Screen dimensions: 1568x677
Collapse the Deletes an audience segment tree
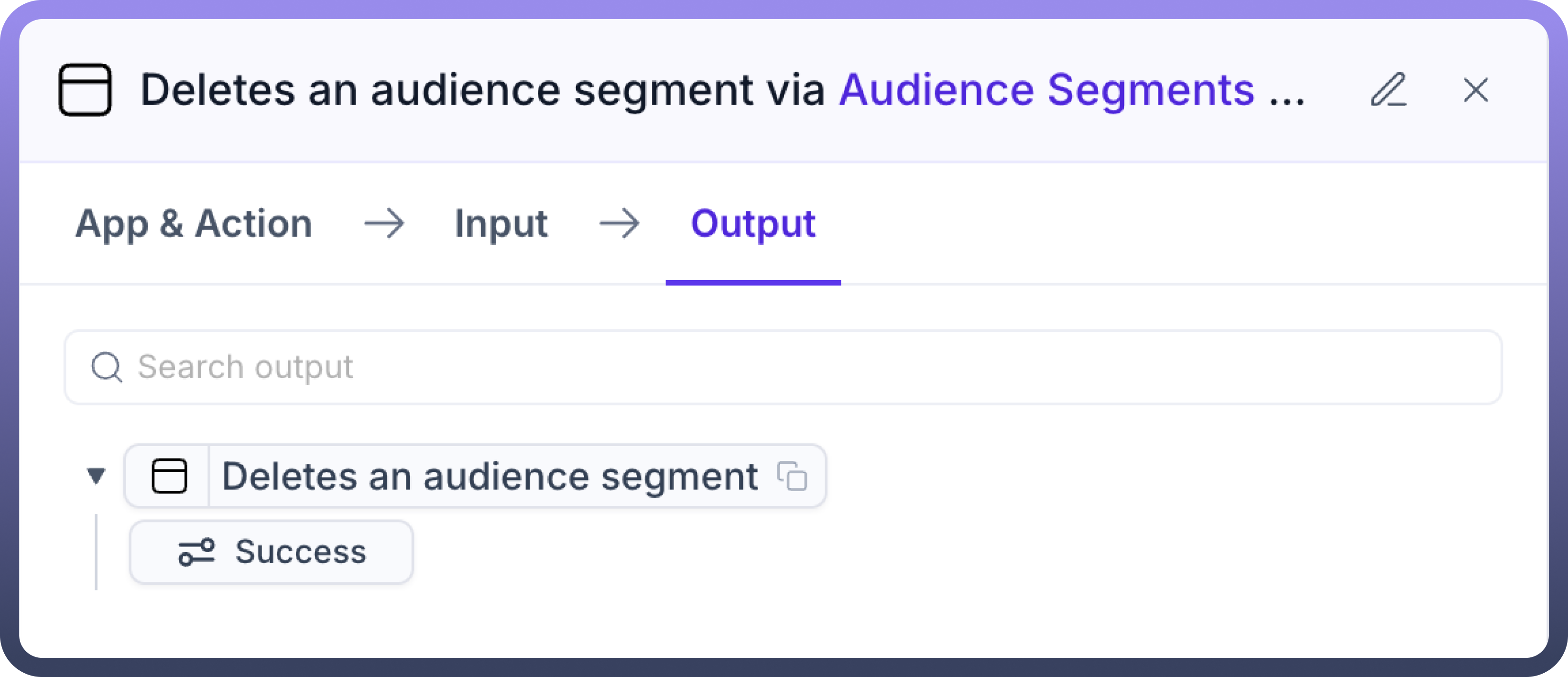[96, 476]
